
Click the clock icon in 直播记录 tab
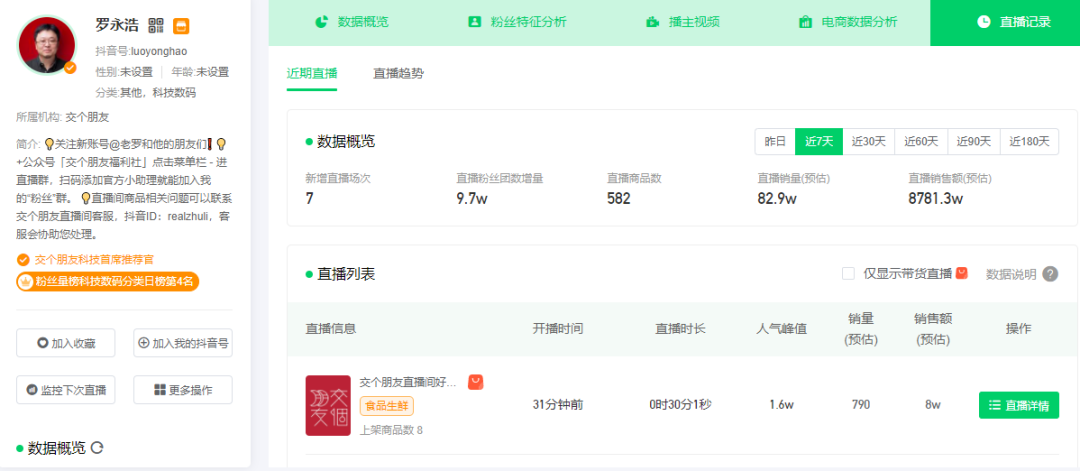click(x=984, y=22)
